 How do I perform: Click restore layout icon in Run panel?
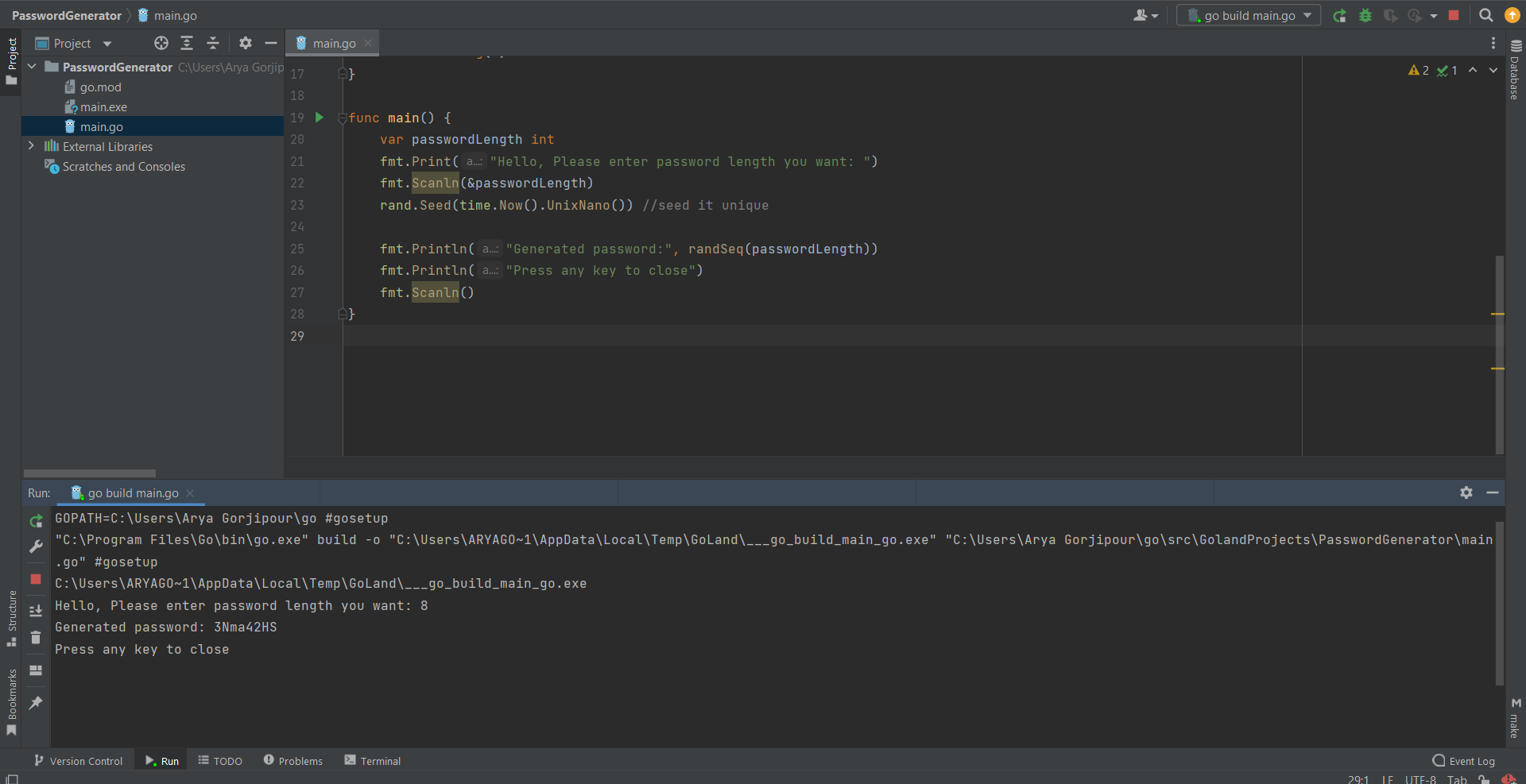36,670
